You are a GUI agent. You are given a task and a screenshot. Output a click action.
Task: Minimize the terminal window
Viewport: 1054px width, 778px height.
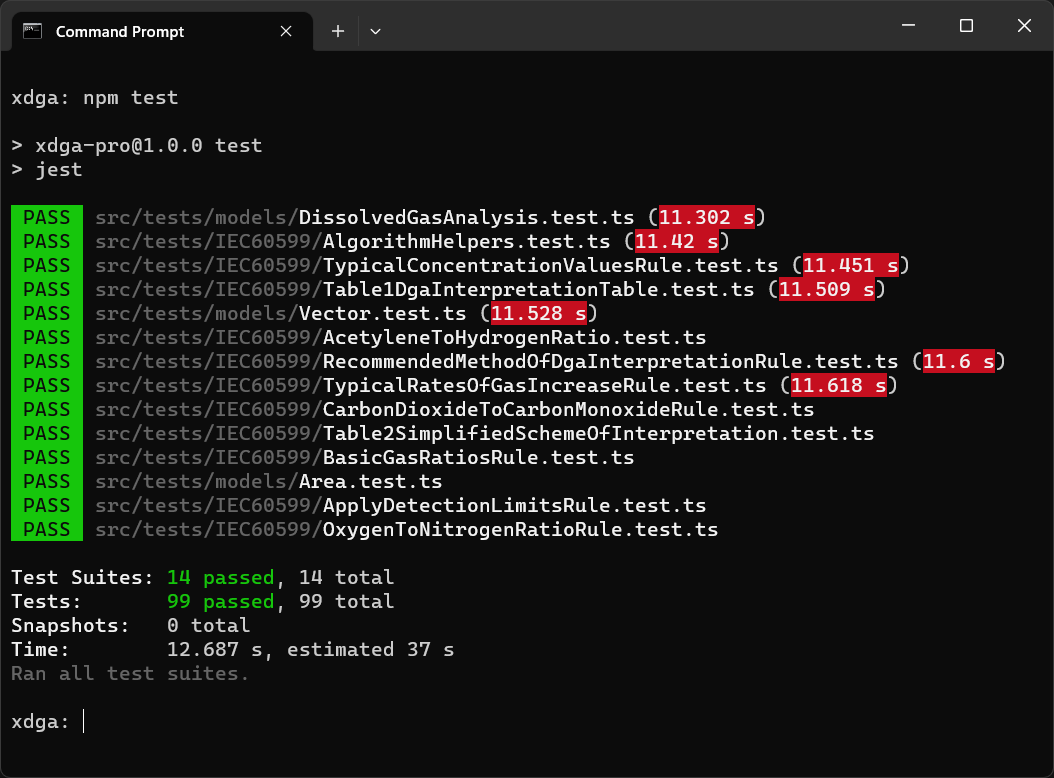pyautogui.click(x=908, y=26)
